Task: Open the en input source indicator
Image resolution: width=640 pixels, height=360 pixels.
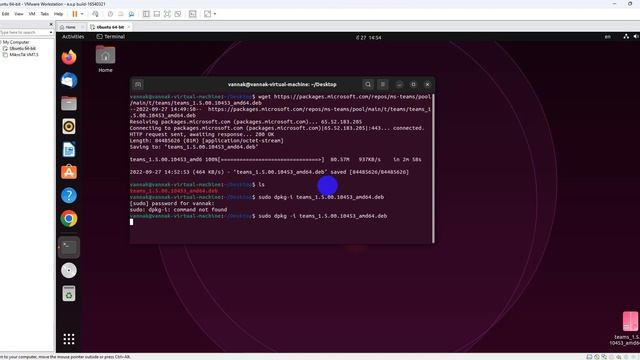Action: [x=608, y=37]
